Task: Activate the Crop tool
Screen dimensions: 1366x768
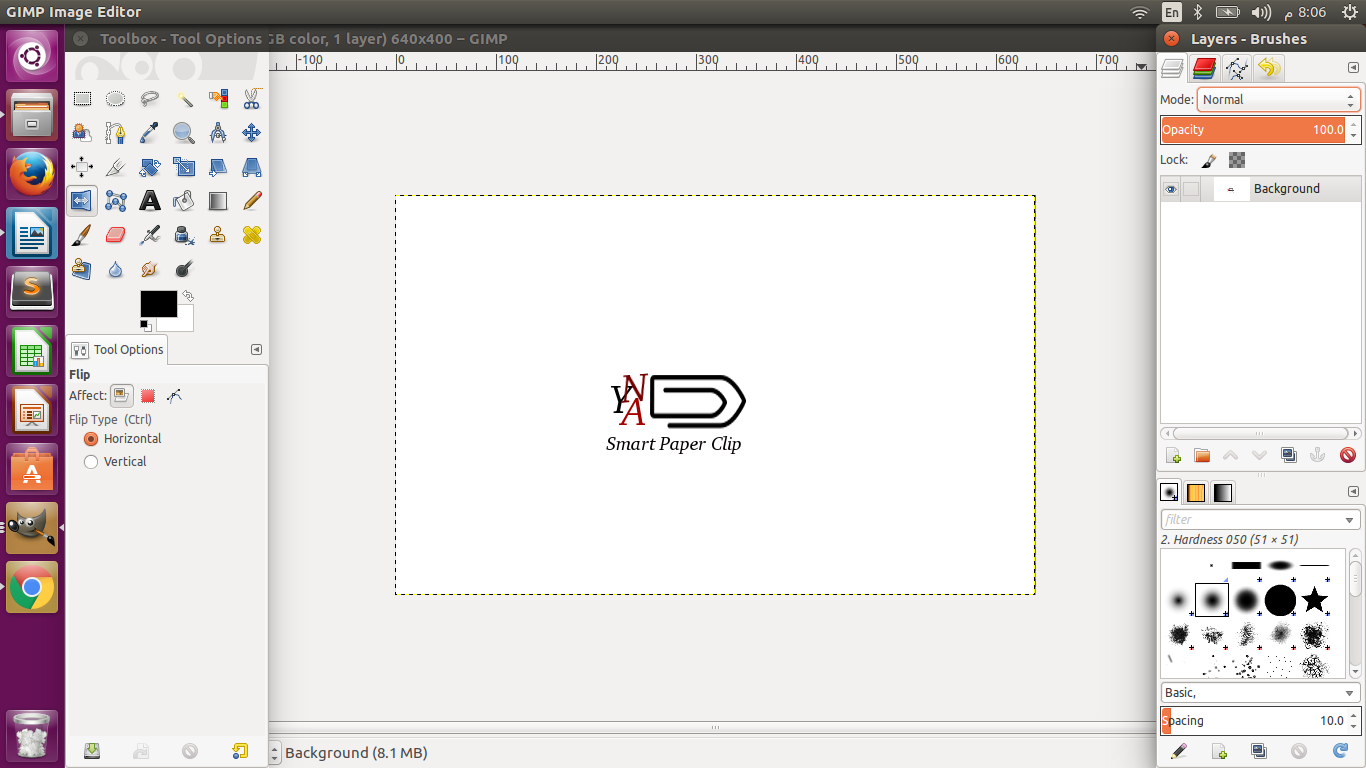Action: point(116,167)
